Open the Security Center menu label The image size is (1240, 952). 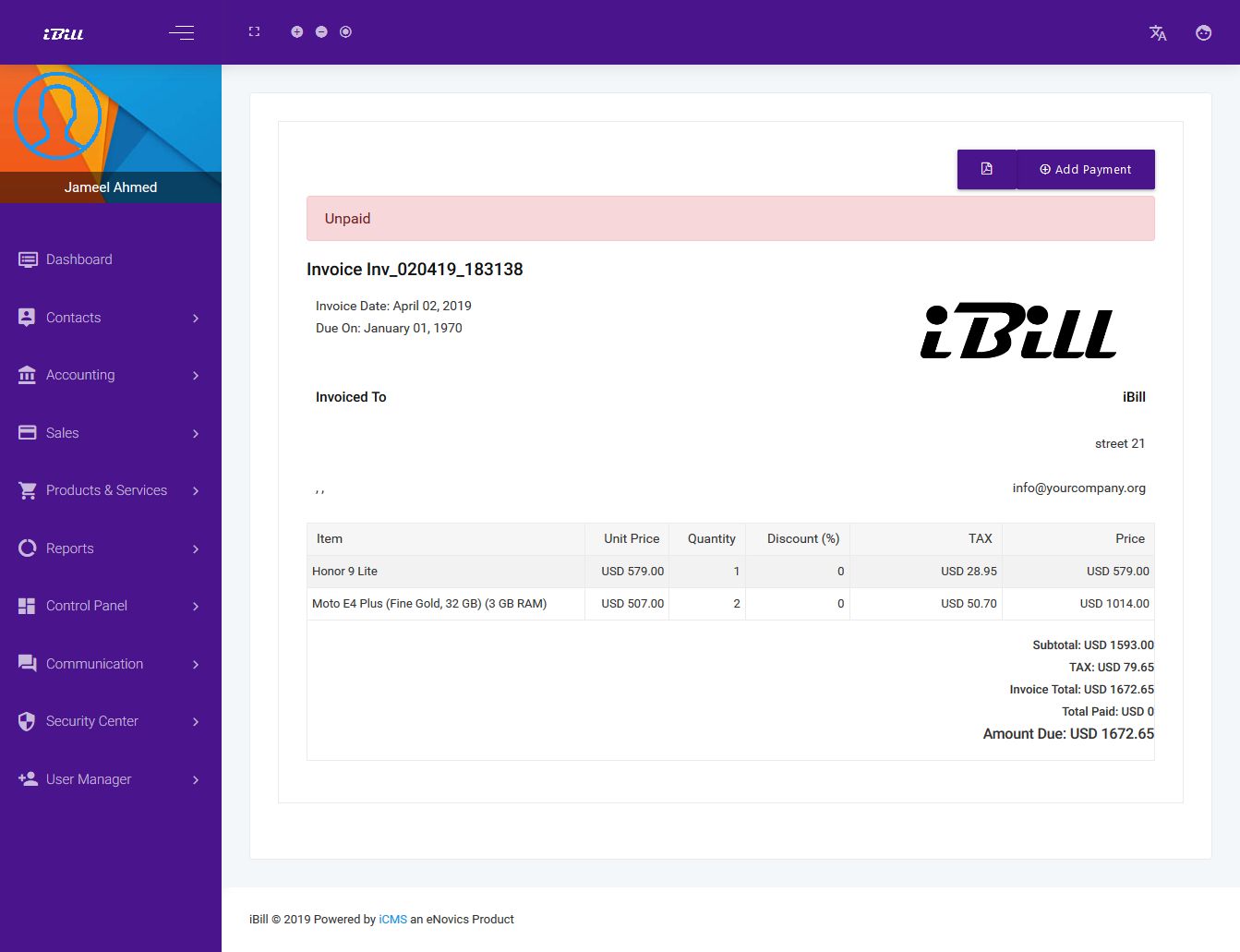(92, 721)
